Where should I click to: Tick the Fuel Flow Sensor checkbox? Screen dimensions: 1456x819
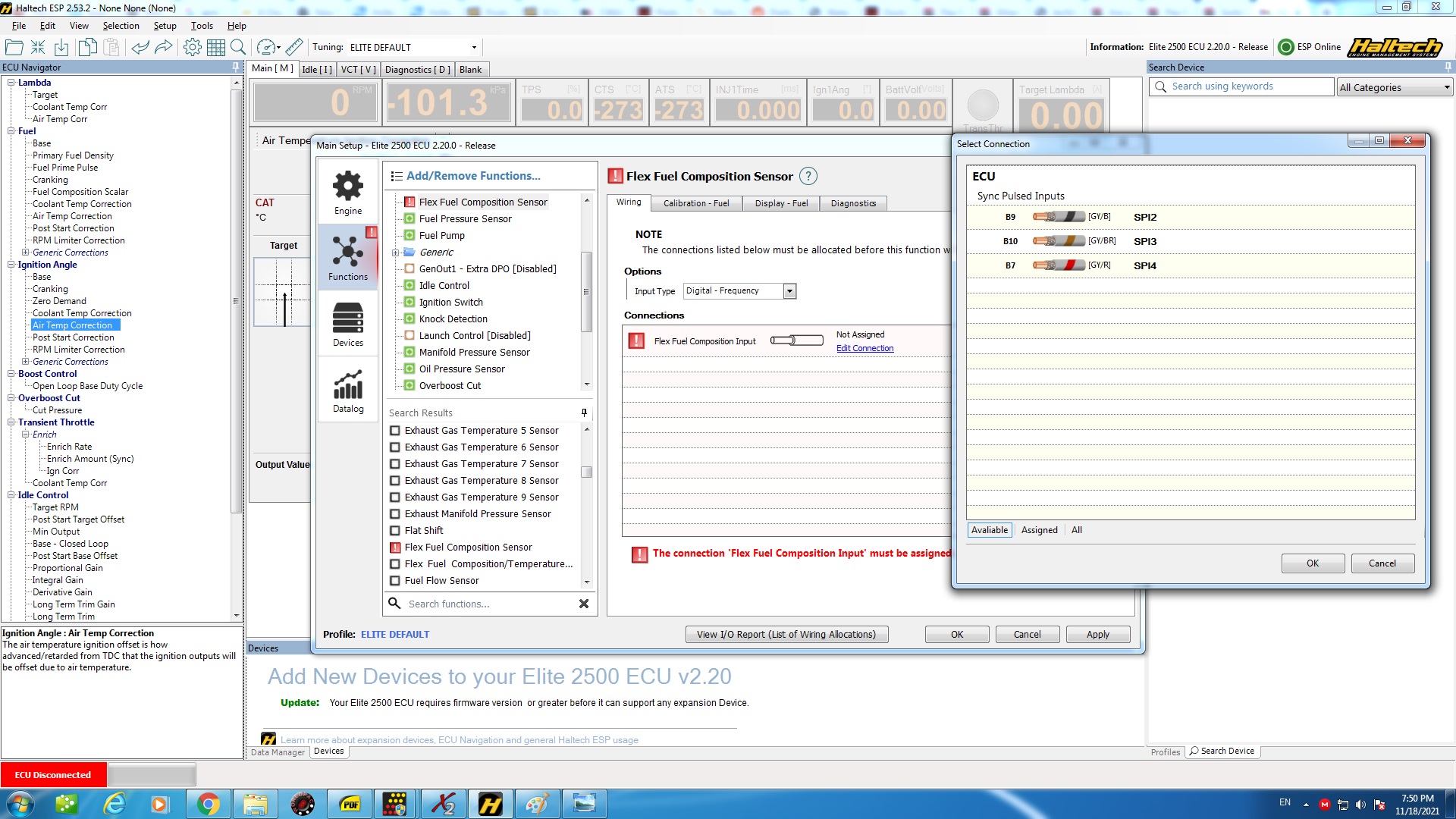[x=395, y=581]
